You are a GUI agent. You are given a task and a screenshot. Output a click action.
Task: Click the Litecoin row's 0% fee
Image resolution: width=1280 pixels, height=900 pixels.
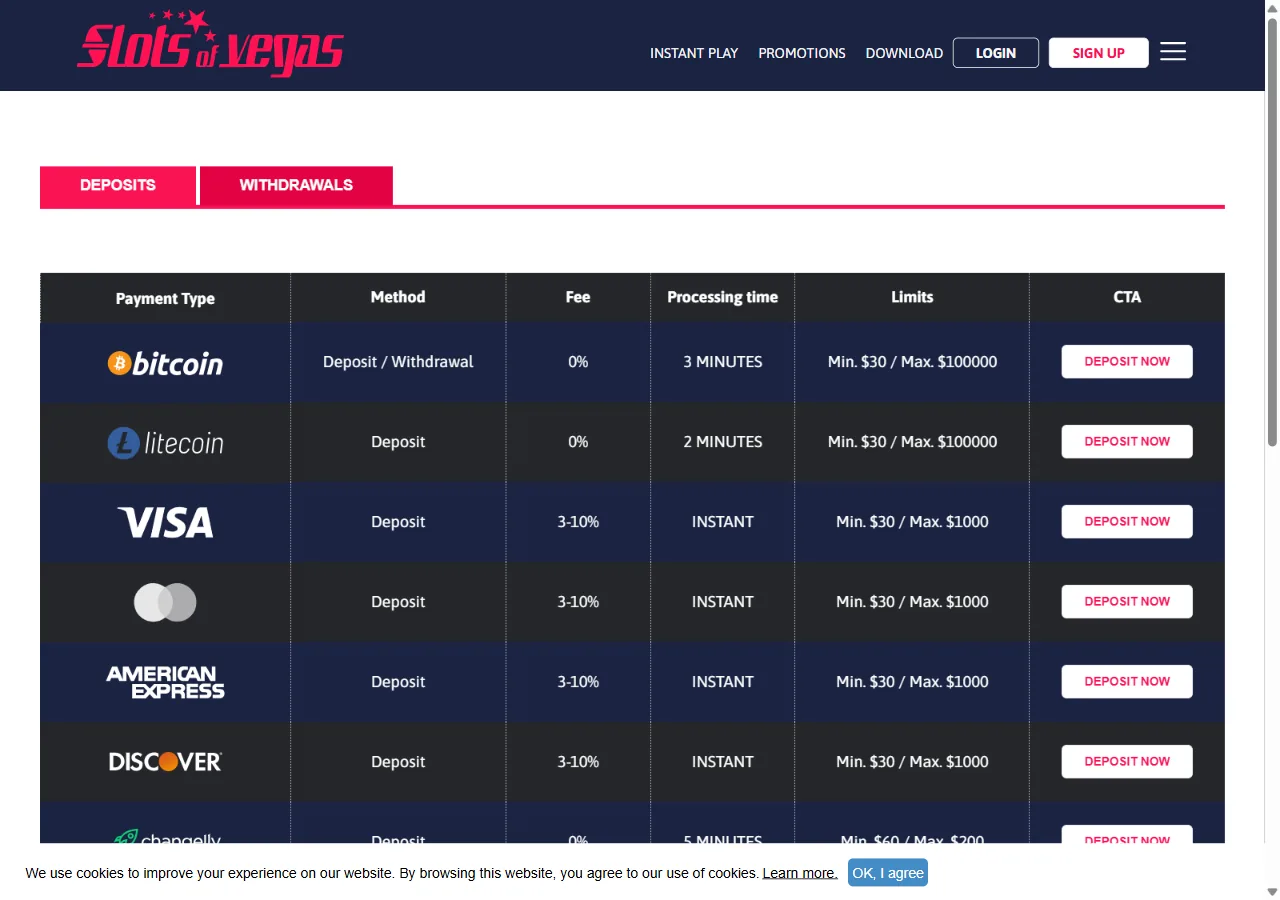(x=578, y=442)
